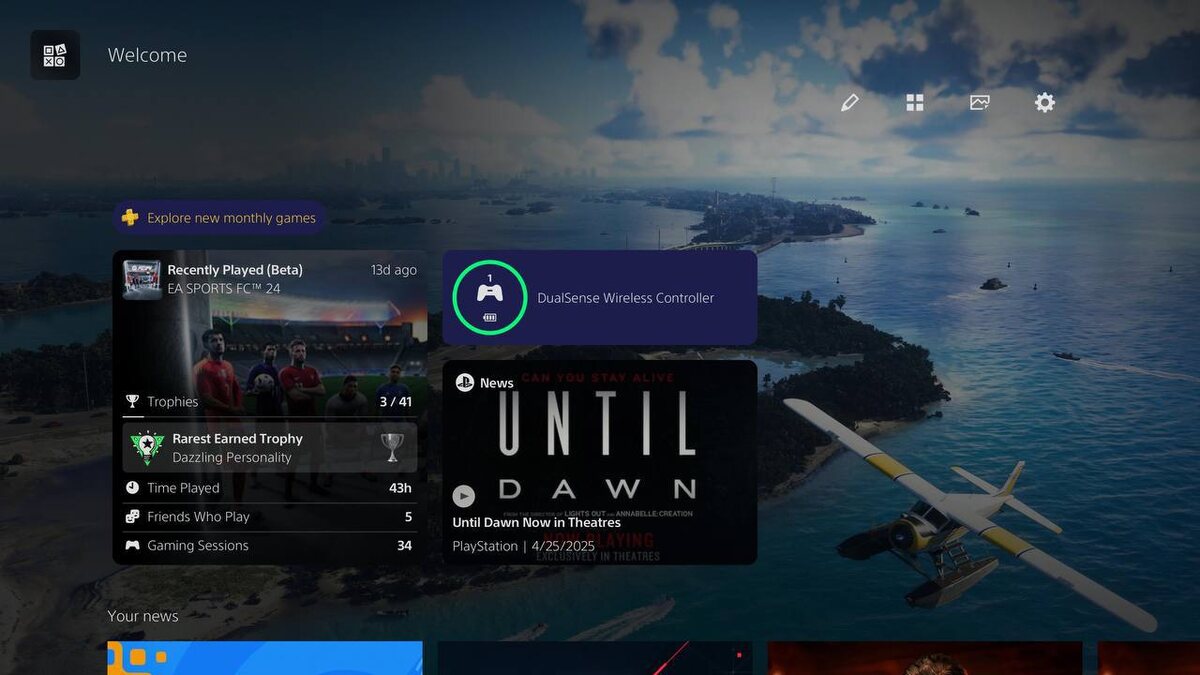1200x675 pixels.
Task: Click the Dazzling Personality trophy badge icon
Action: click(147, 448)
